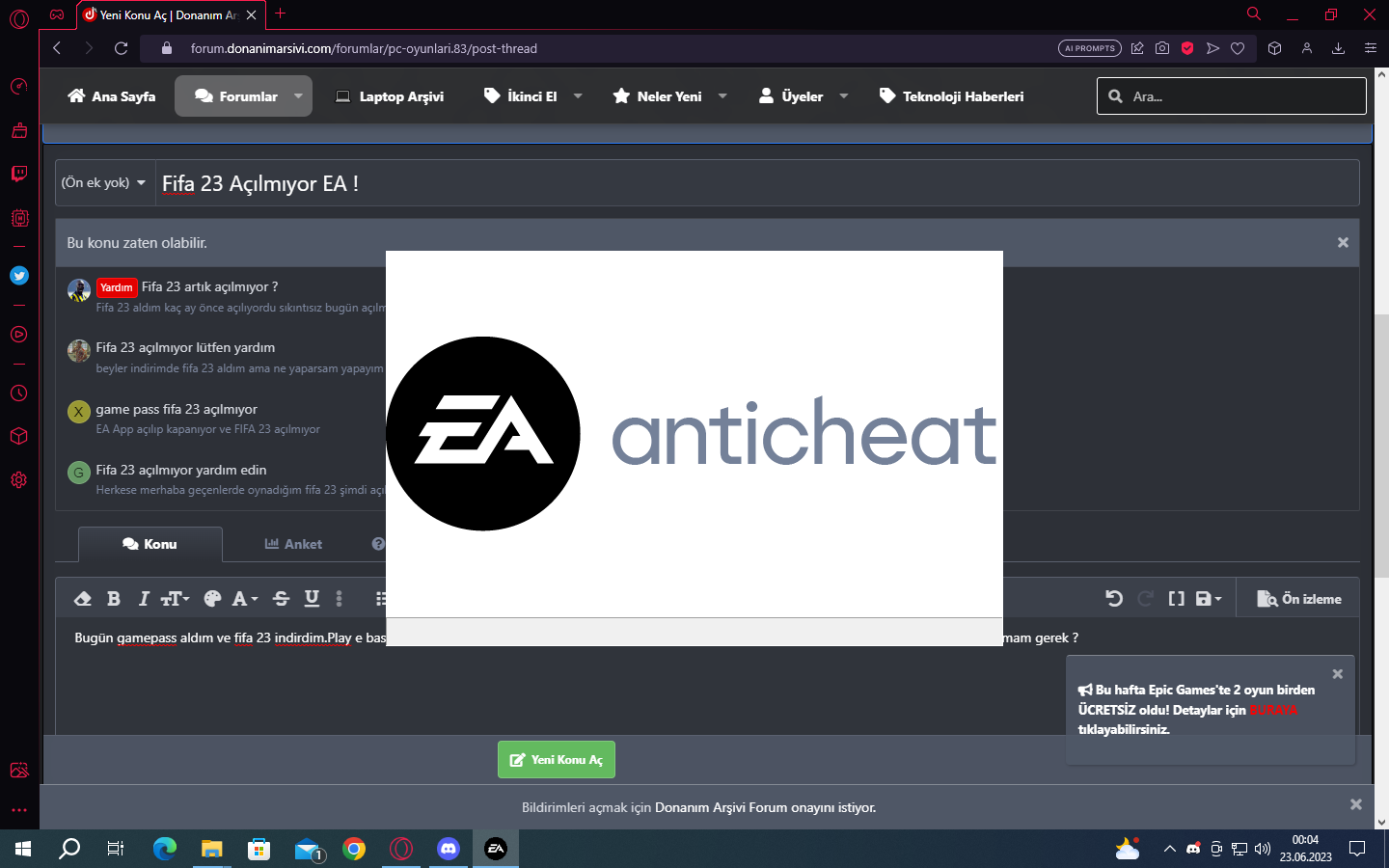Open the font size dropdown
This screenshot has height=868, width=1389.
click(175, 599)
